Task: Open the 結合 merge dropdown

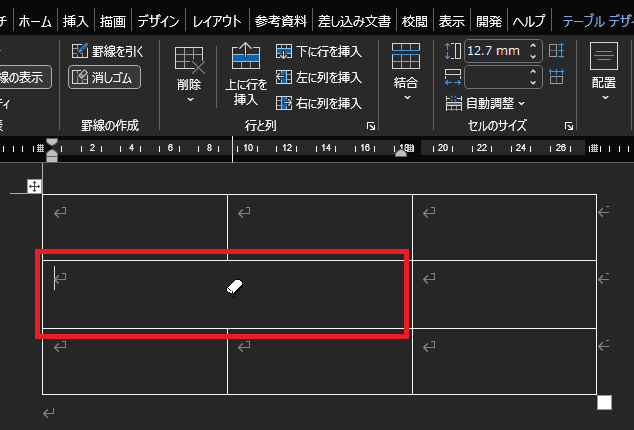Action: (x=406, y=72)
